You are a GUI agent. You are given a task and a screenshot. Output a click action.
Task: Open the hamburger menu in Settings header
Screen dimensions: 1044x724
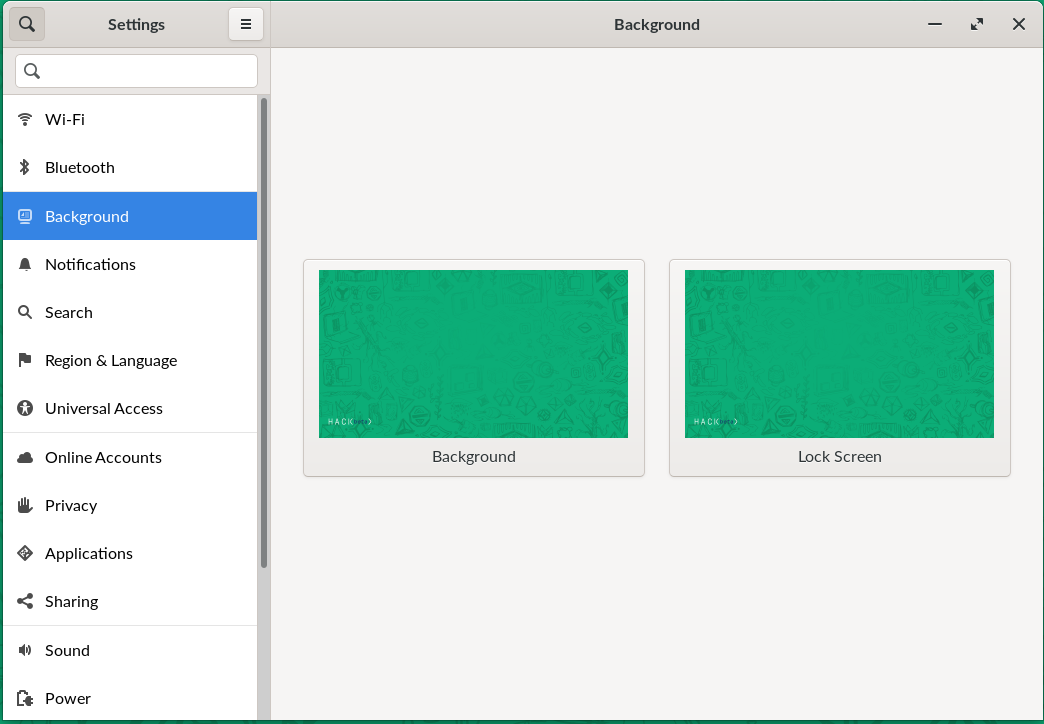coord(246,24)
